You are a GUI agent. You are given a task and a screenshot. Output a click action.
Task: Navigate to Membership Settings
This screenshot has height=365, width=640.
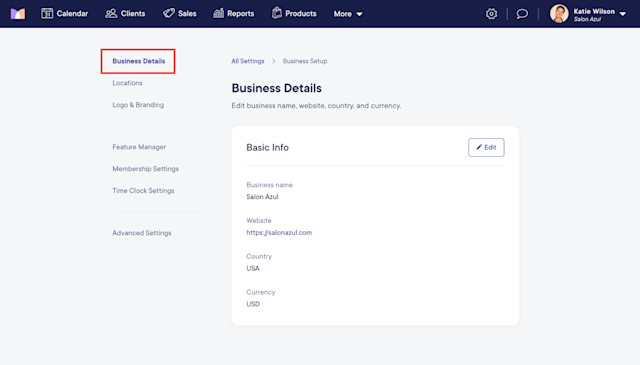point(145,169)
